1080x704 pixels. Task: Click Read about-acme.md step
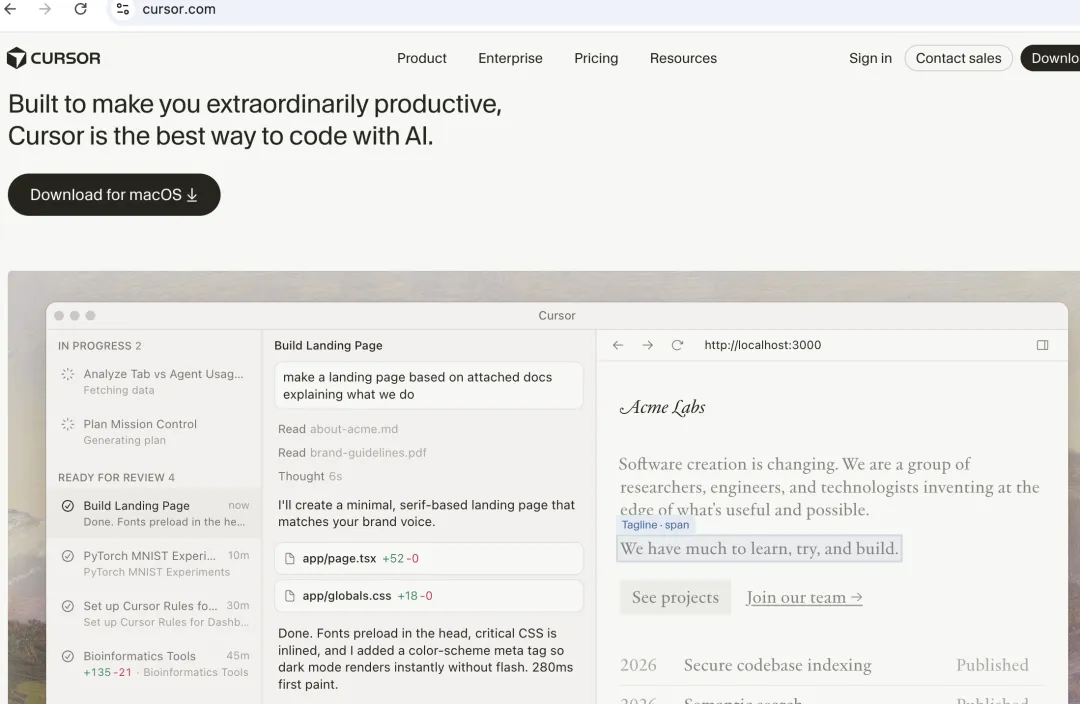[x=338, y=429]
